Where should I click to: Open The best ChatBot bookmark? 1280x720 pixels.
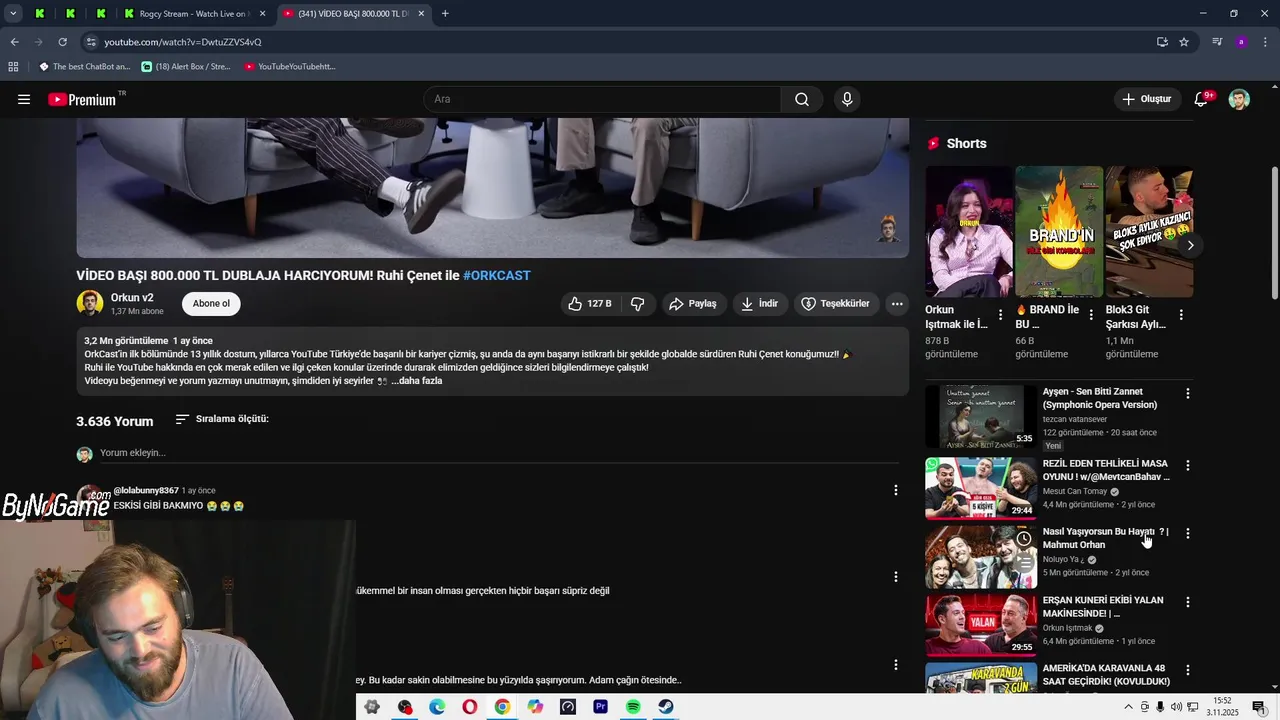pos(84,66)
